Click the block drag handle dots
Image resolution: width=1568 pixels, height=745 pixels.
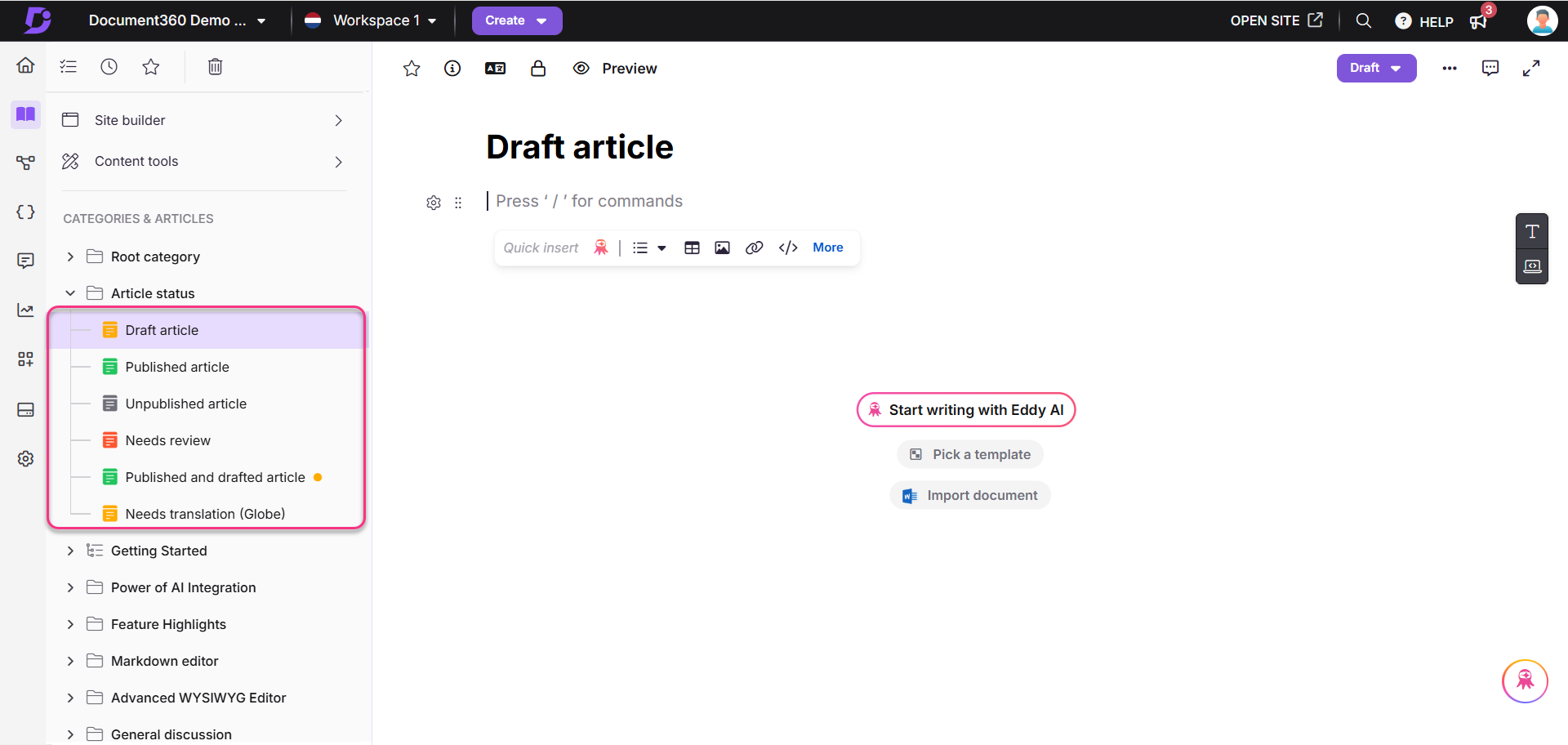458,203
